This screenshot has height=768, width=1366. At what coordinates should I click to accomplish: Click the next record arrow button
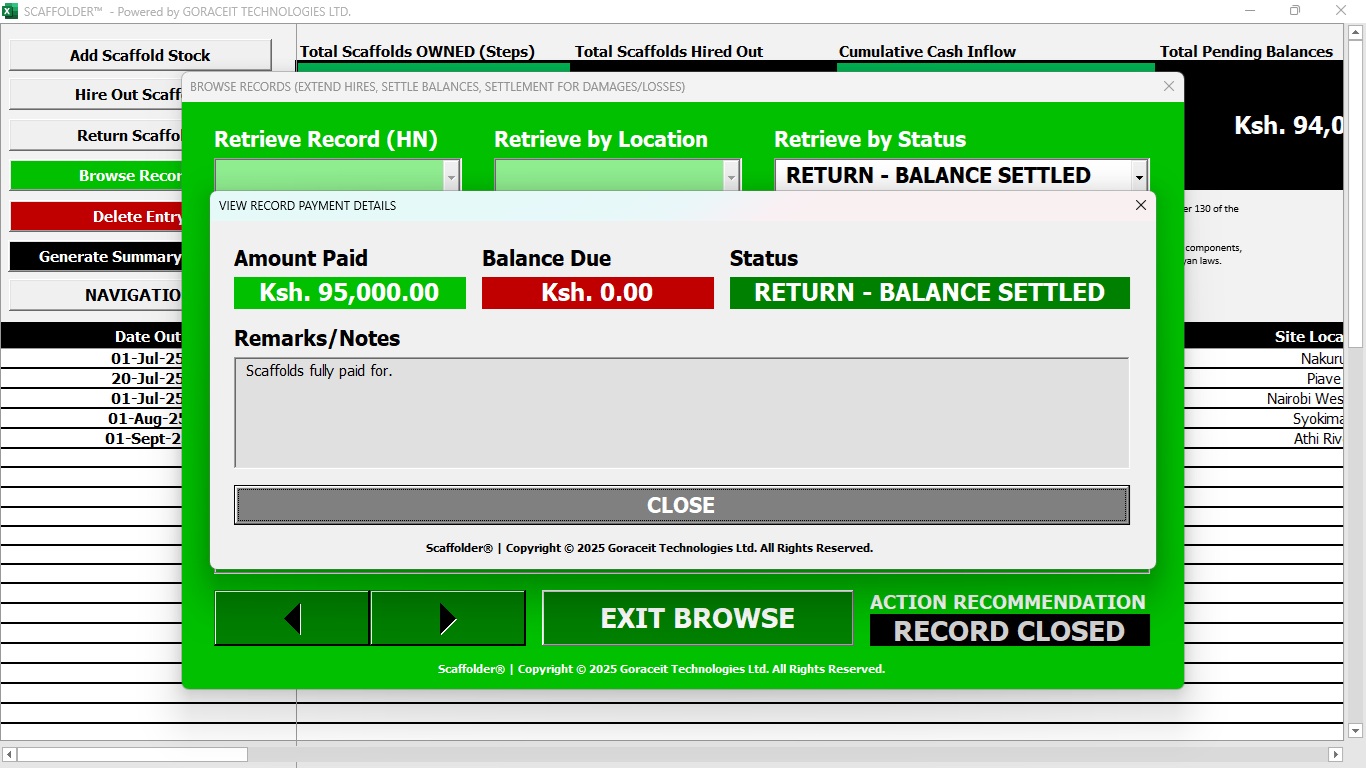tap(447, 618)
